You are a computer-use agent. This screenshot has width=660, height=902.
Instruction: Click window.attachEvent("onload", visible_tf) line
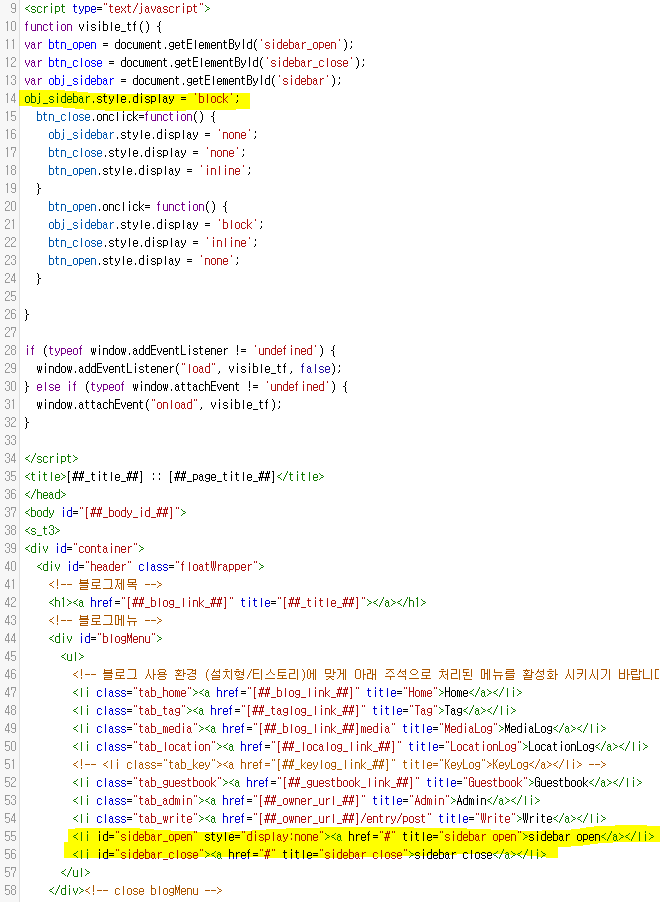point(159,404)
